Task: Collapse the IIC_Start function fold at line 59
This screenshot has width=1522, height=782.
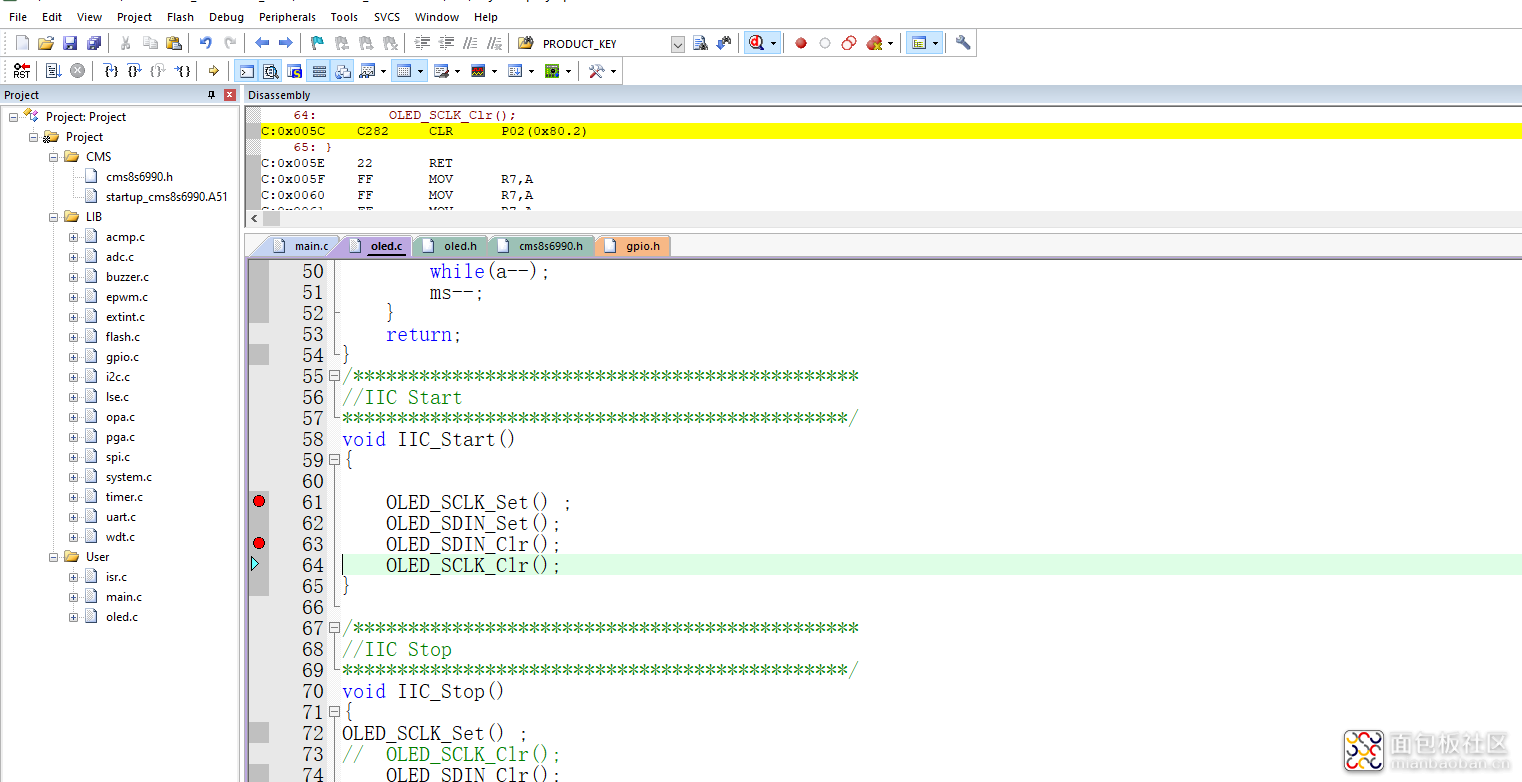Action: pyautogui.click(x=333, y=460)
